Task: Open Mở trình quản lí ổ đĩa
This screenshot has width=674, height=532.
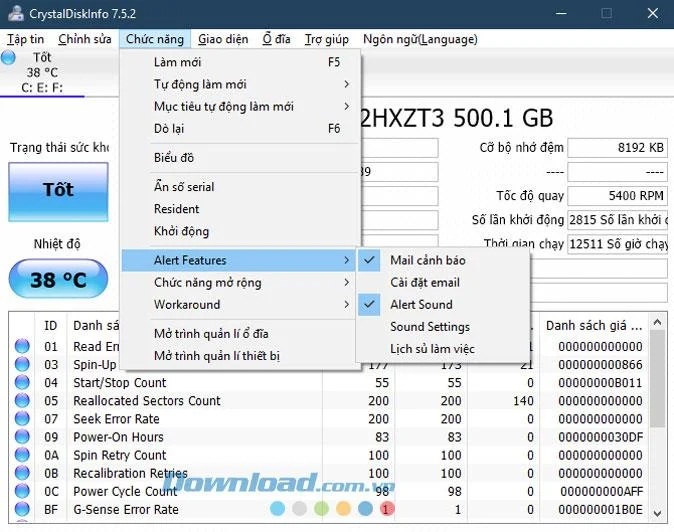Action: pos(241,333)
